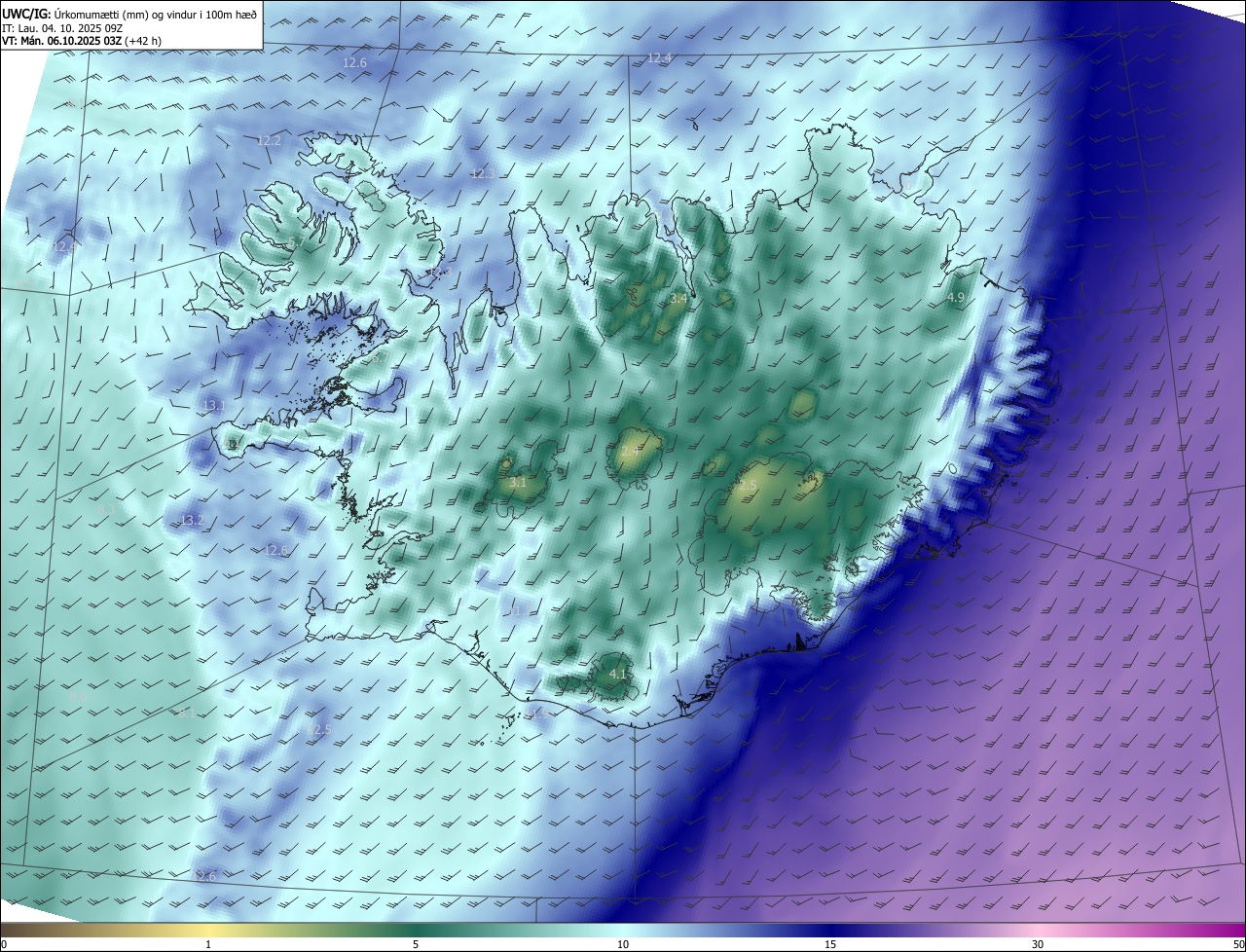Click the initial time line "IT: Lau. 04. 10. 2025 09Z"
The width and height of the screenshot is (1246, 952).
click(x=62, y=28)
